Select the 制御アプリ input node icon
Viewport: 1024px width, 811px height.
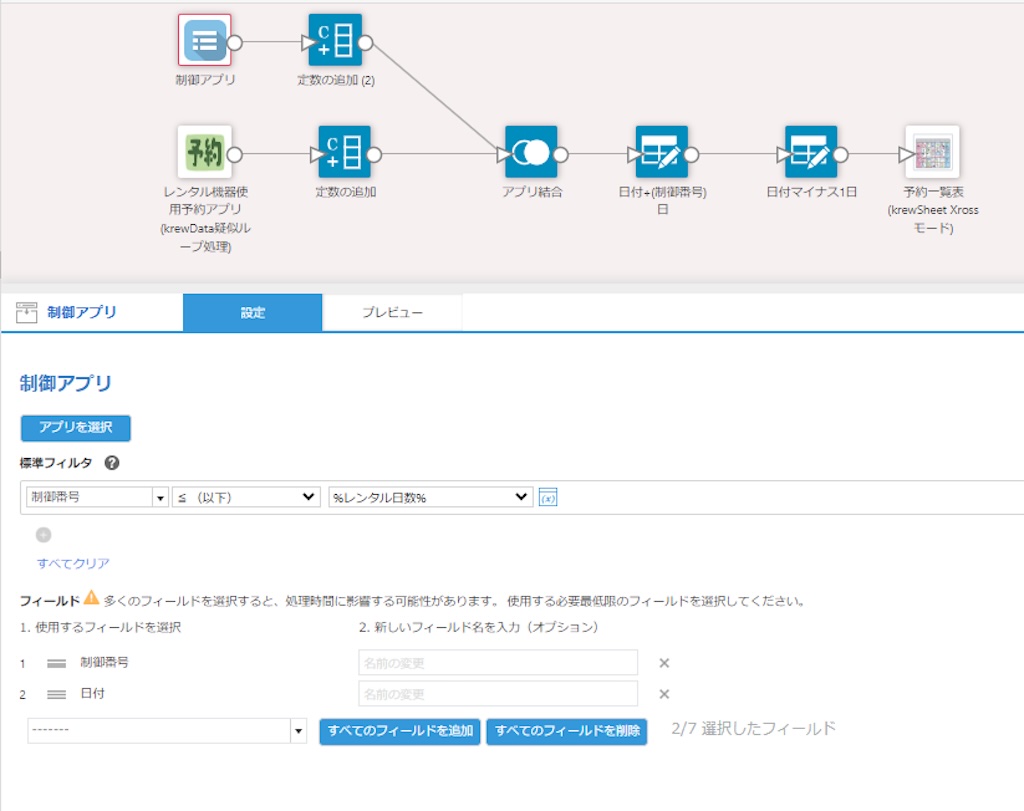coord(204,40)
